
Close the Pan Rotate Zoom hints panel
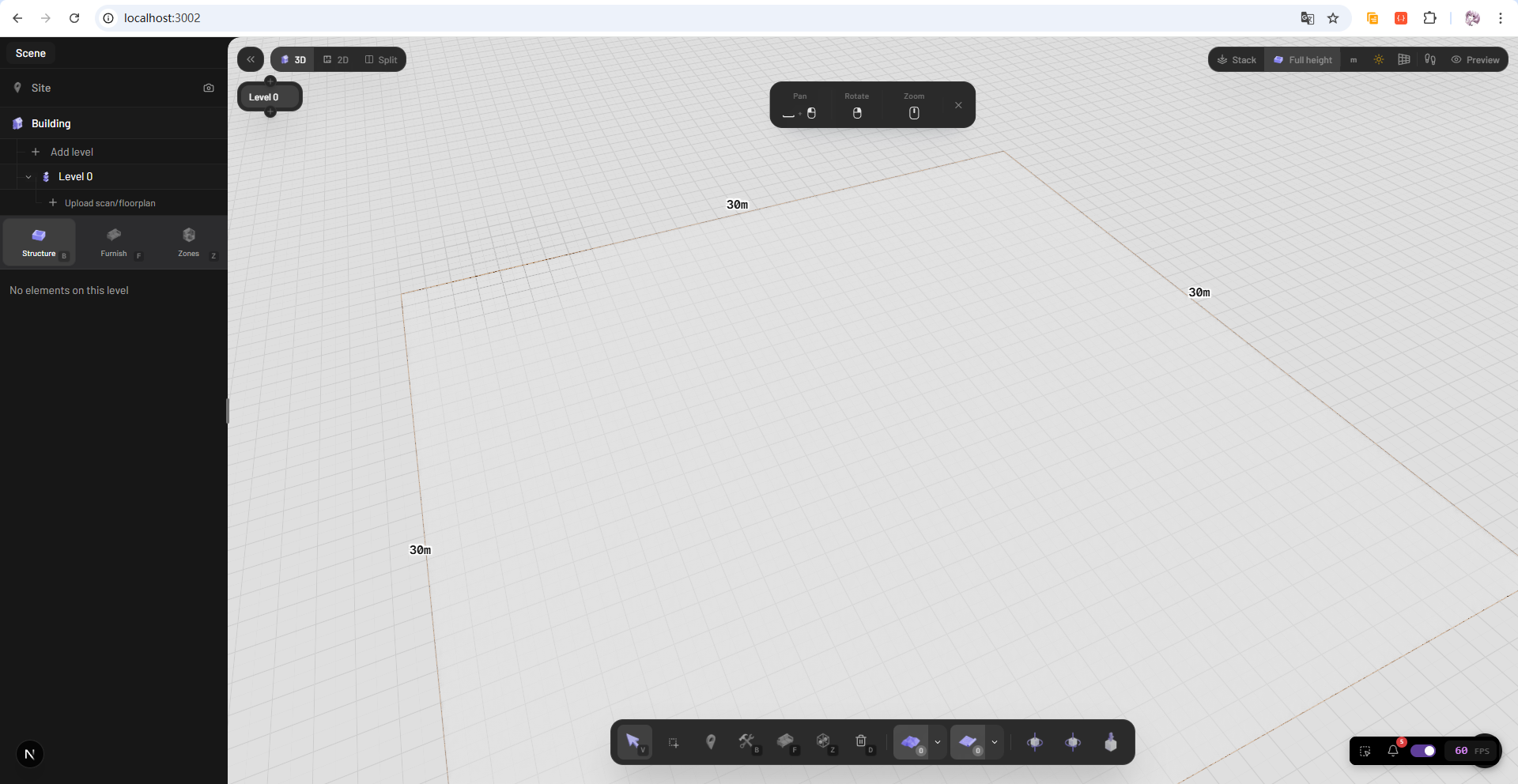click(x=958, y=105)
